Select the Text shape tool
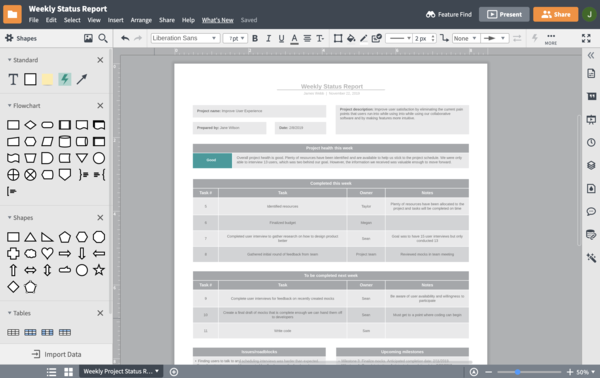Screen dimensions: 600x378 [x=13, y=80]
